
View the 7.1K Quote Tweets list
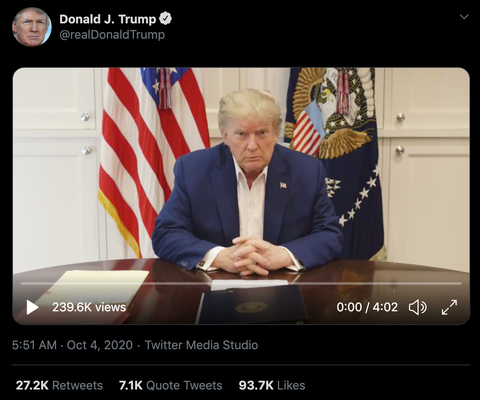(171, 385)
